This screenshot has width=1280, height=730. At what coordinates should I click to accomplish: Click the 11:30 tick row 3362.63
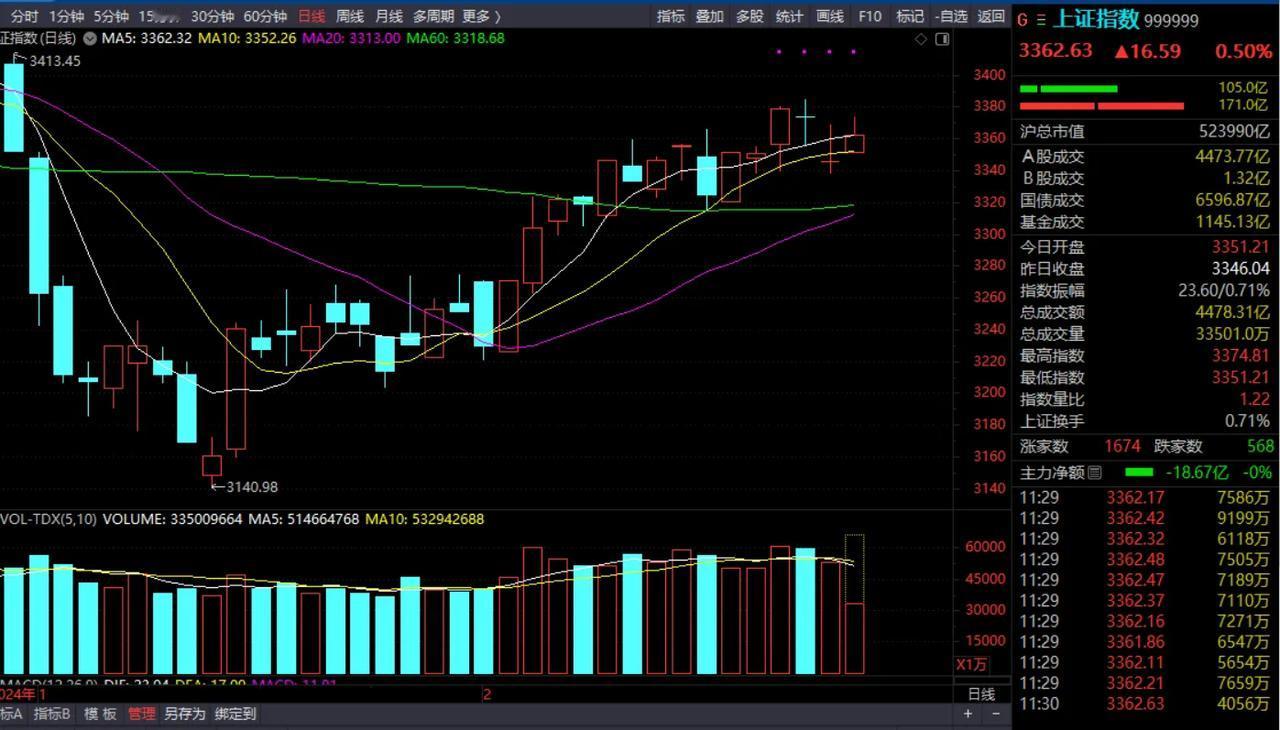pyautogui.click(x=1145, y=704)
